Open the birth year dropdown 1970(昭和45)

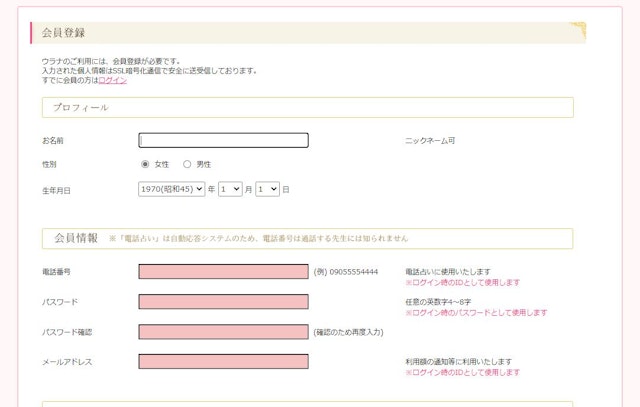pos(171,188)
